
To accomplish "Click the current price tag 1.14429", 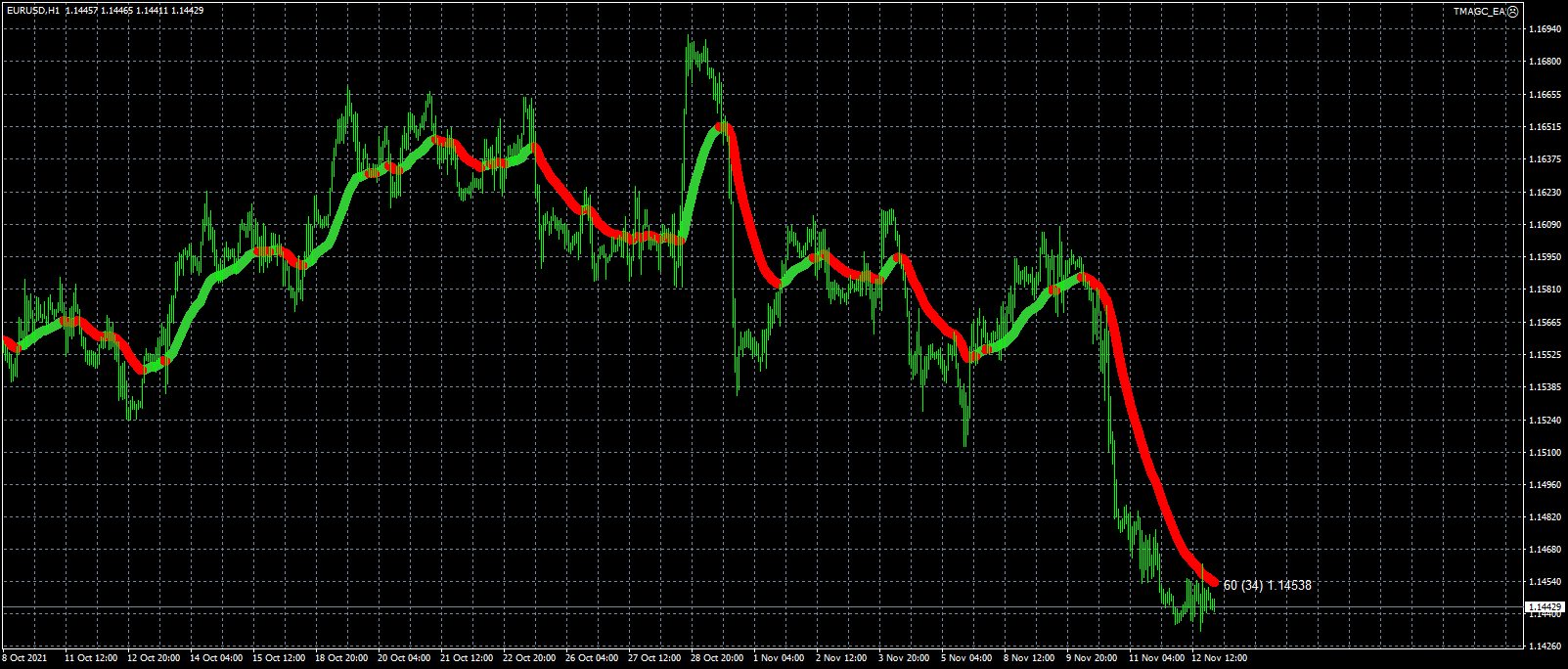I will [x=1545, y=607].
